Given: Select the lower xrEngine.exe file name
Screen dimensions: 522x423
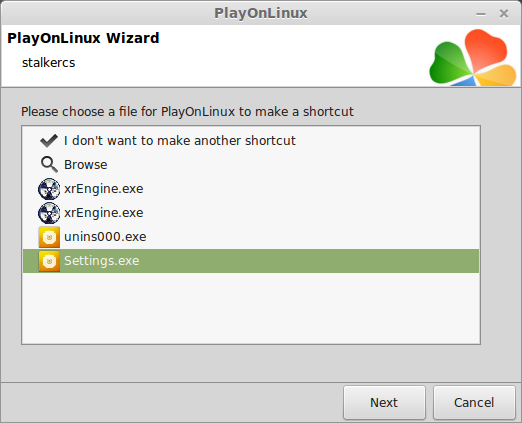Looking at the screenshot, I should point(104,213).
